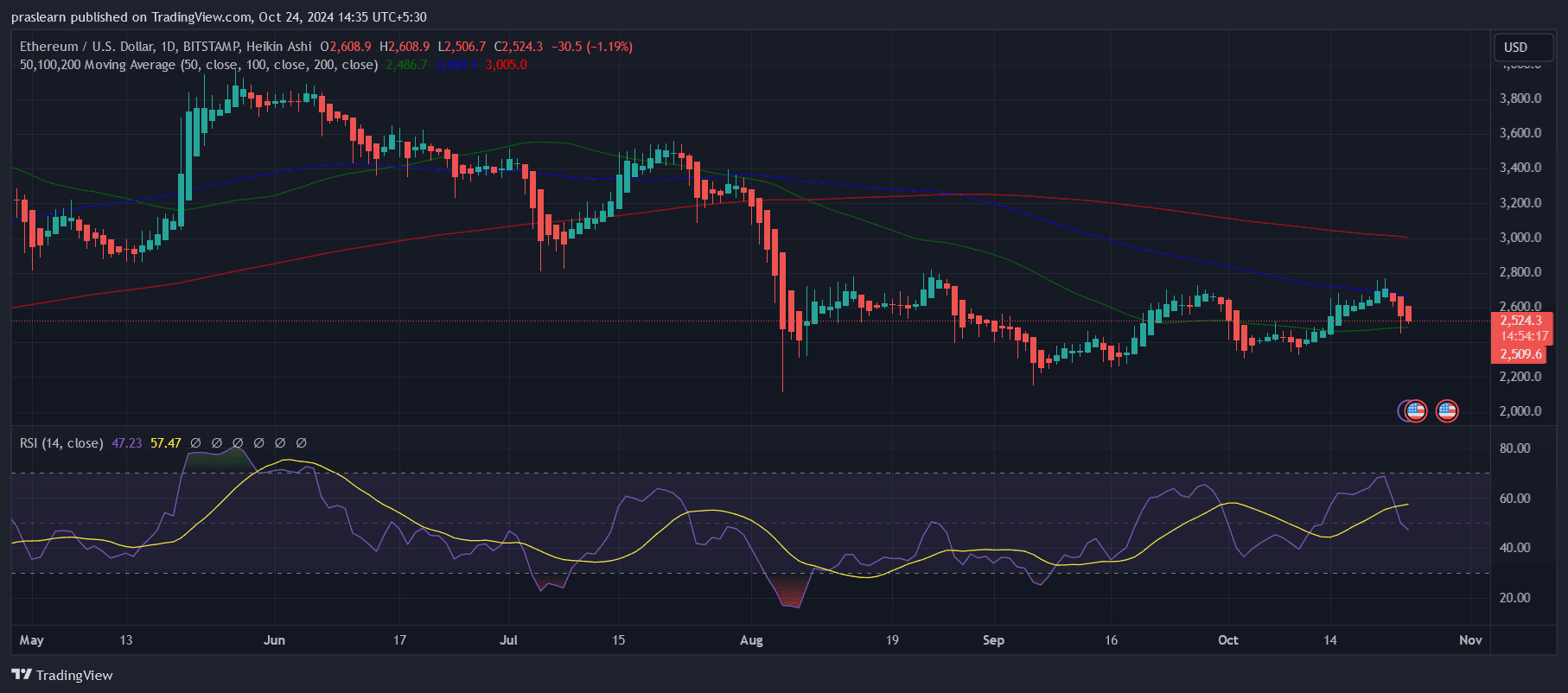Click the purple RSI value 47.23

(126, 443)
